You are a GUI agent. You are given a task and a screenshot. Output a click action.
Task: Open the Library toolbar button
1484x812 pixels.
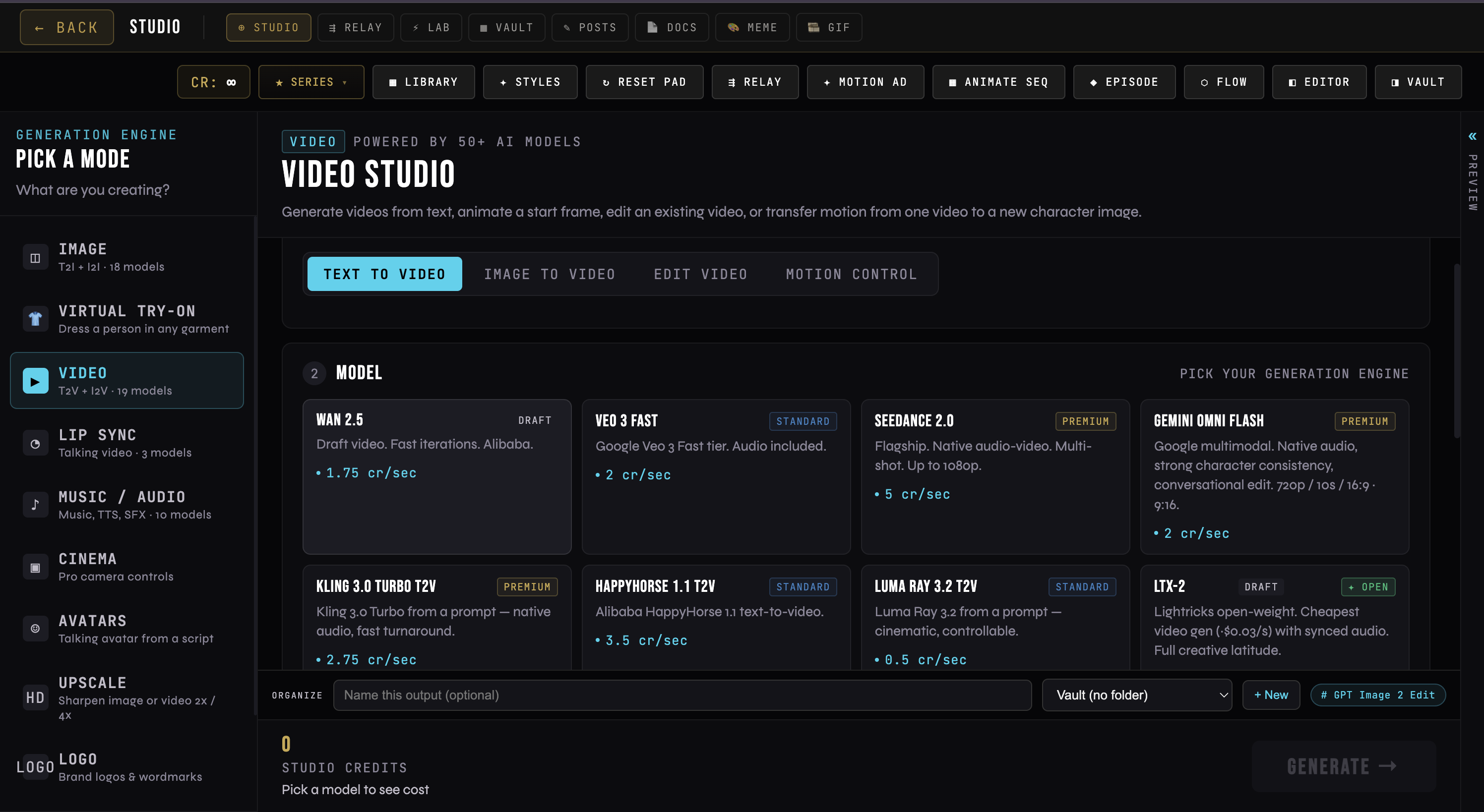pyautogui.click(x=424, y=82)
